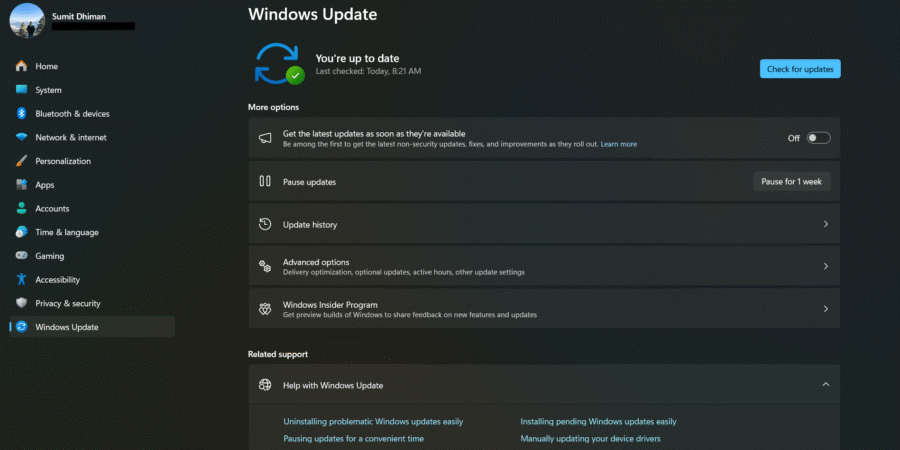The width and height of the screenshot is (900, 450).
Task: Click the pause icon beside Pause updates
Action: click(265, 181)
